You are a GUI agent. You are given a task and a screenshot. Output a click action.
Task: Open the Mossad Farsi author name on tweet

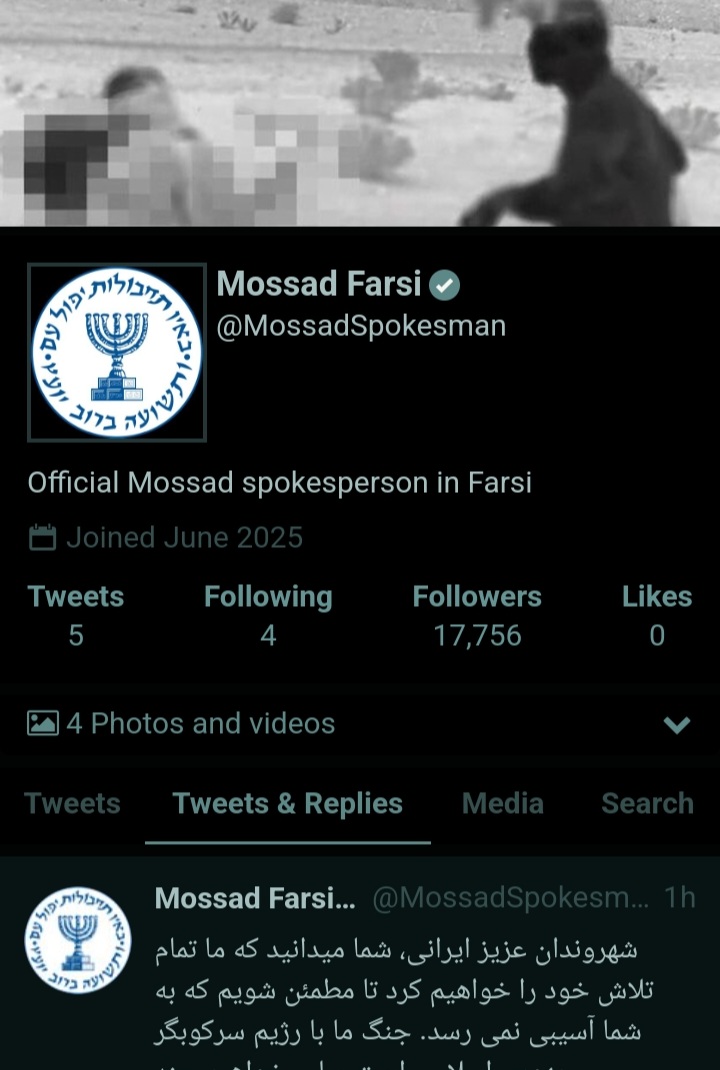tap(255, 898)
